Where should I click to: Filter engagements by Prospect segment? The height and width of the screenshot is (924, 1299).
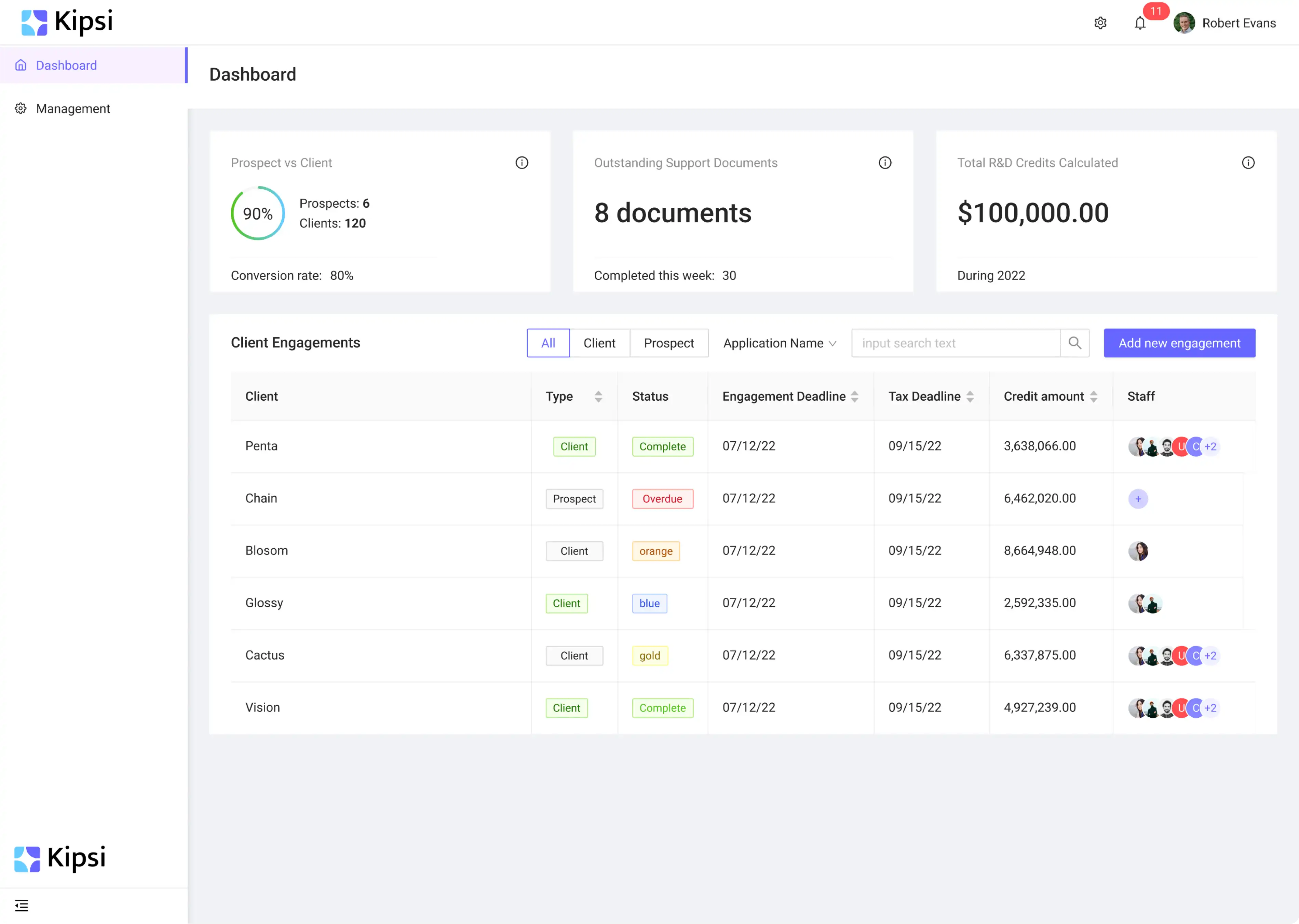668,343
